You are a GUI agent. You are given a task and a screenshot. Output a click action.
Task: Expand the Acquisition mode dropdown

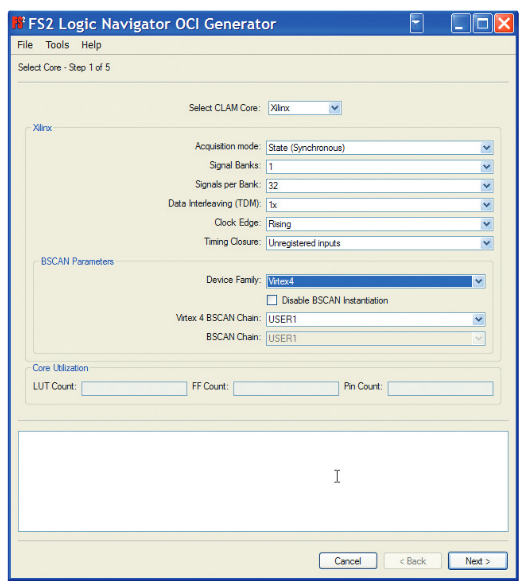click(x=486, y=147)
